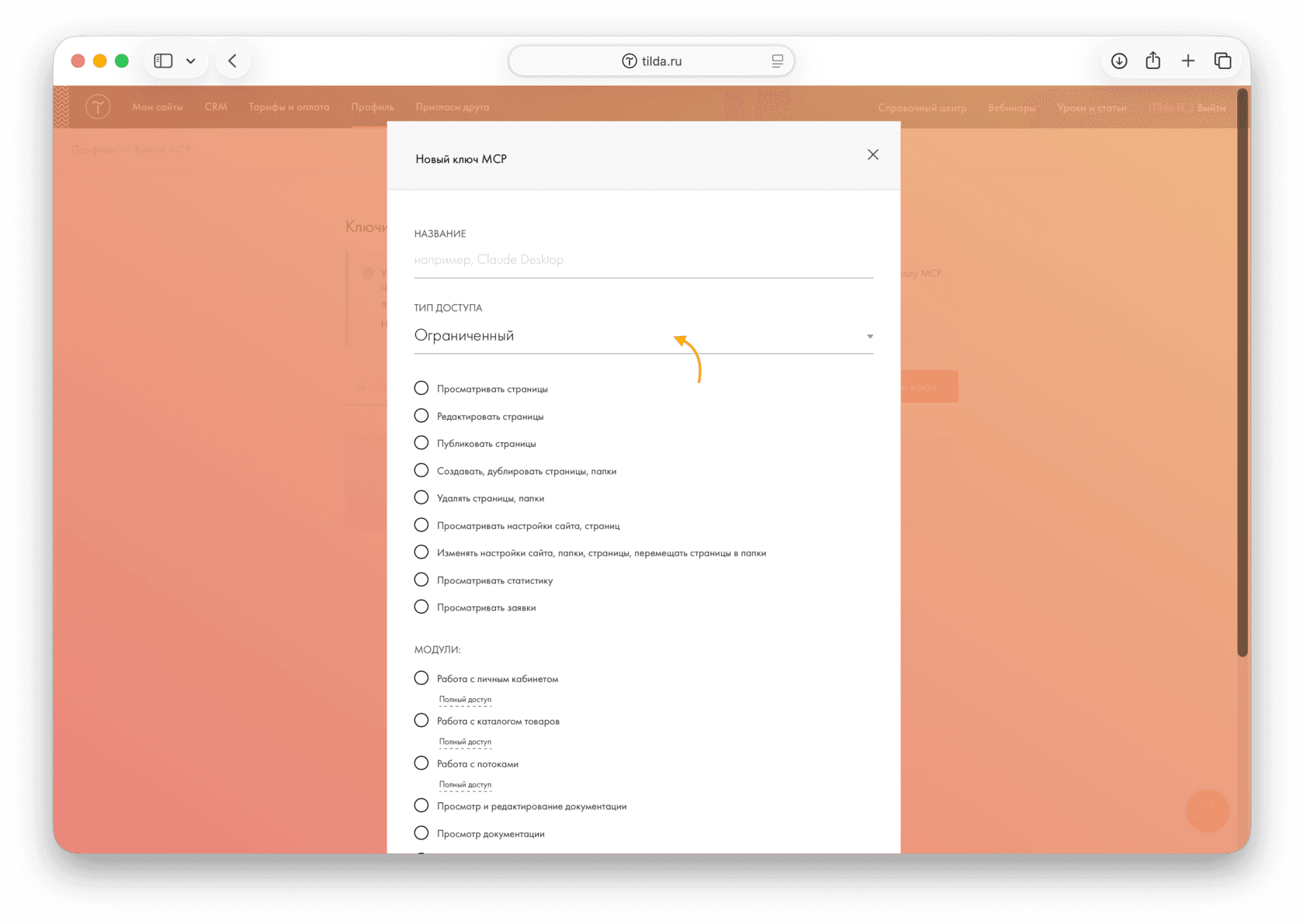Focus the Название input field

tap(643, 260)
